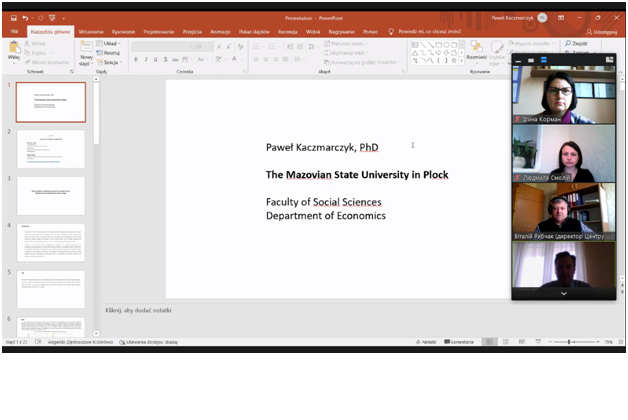This screenshot has height=420, width=628.
Task: Select the oval shape in shapes gallery
Action: pos(446,45)
